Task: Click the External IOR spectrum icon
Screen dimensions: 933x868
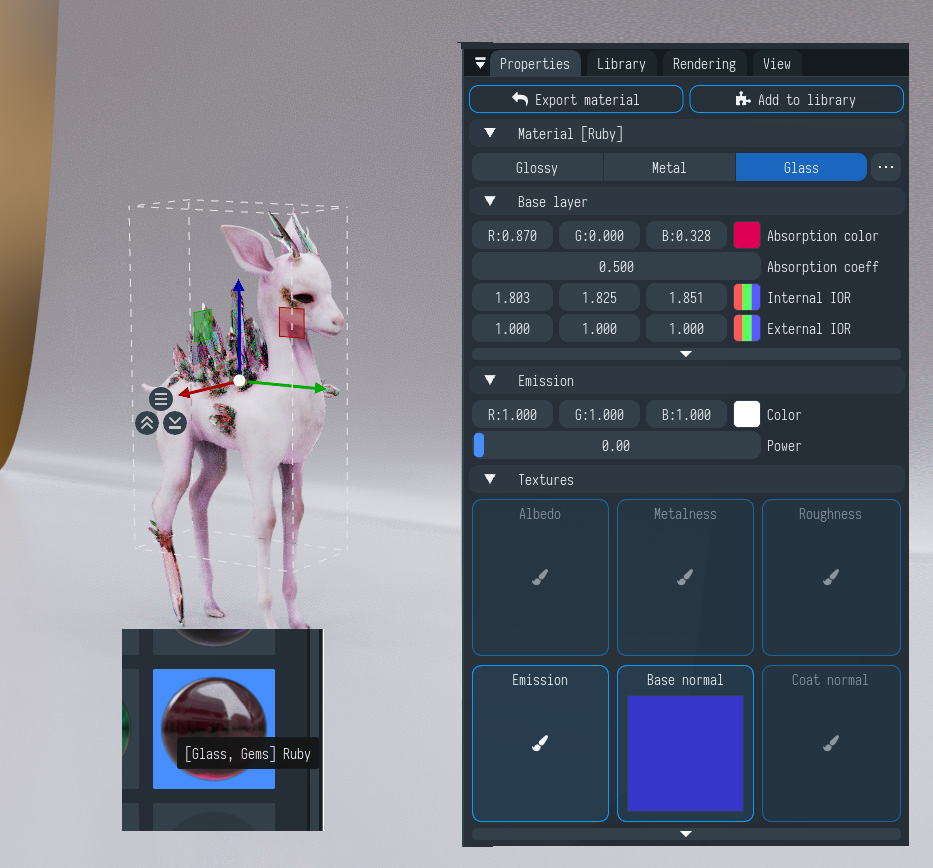Action: click(x=747, y=329)
